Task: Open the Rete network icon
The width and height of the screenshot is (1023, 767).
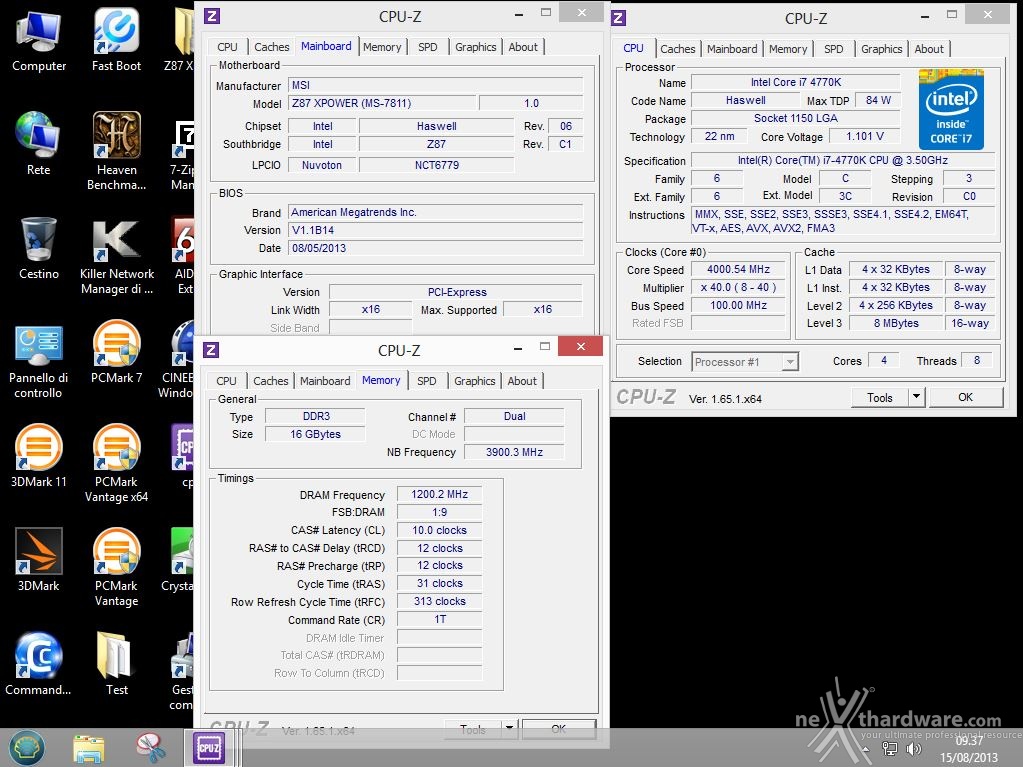Action: point(38,143)
